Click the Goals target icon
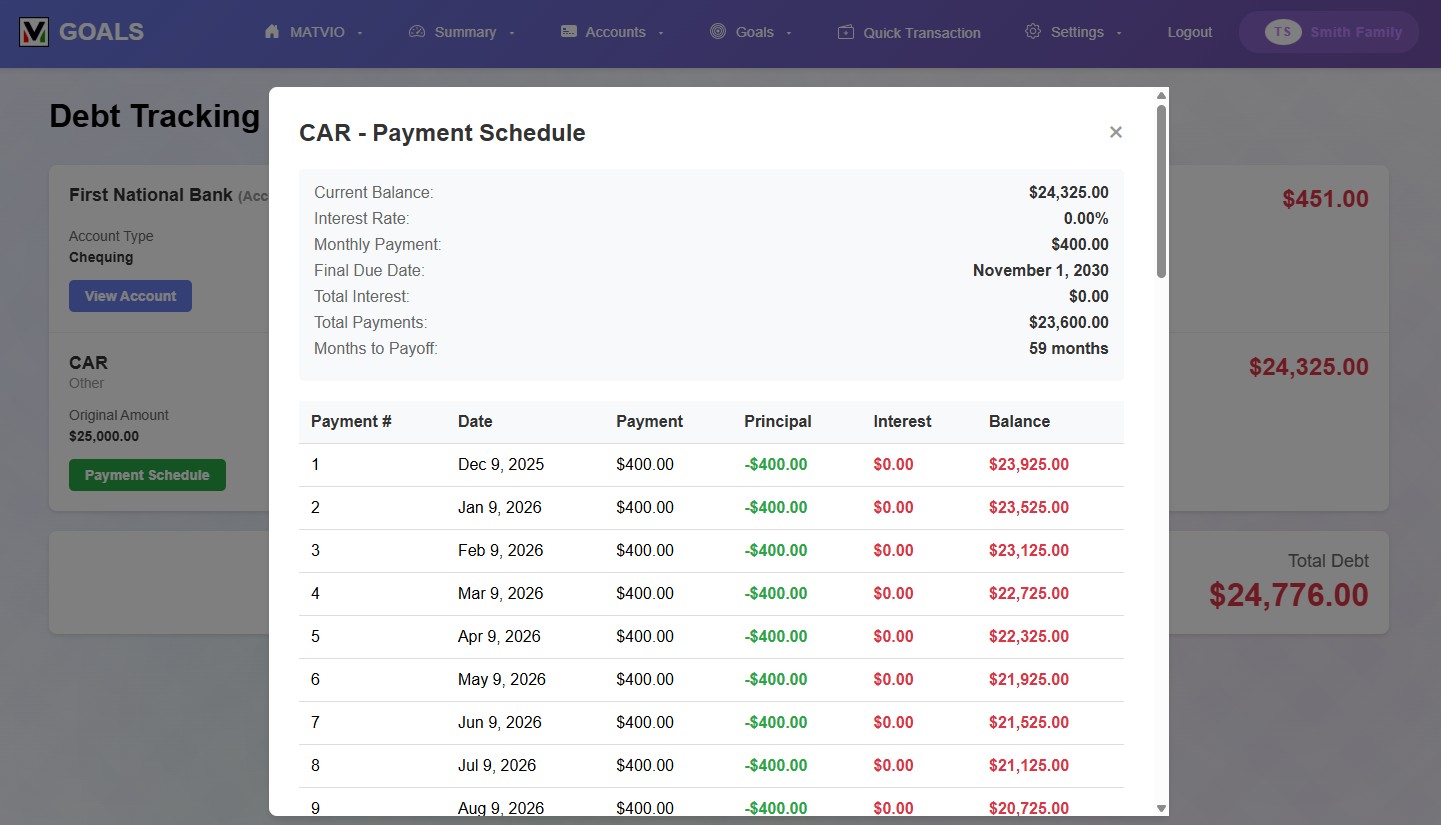1441x825 pixels. (x=718, y=32)
